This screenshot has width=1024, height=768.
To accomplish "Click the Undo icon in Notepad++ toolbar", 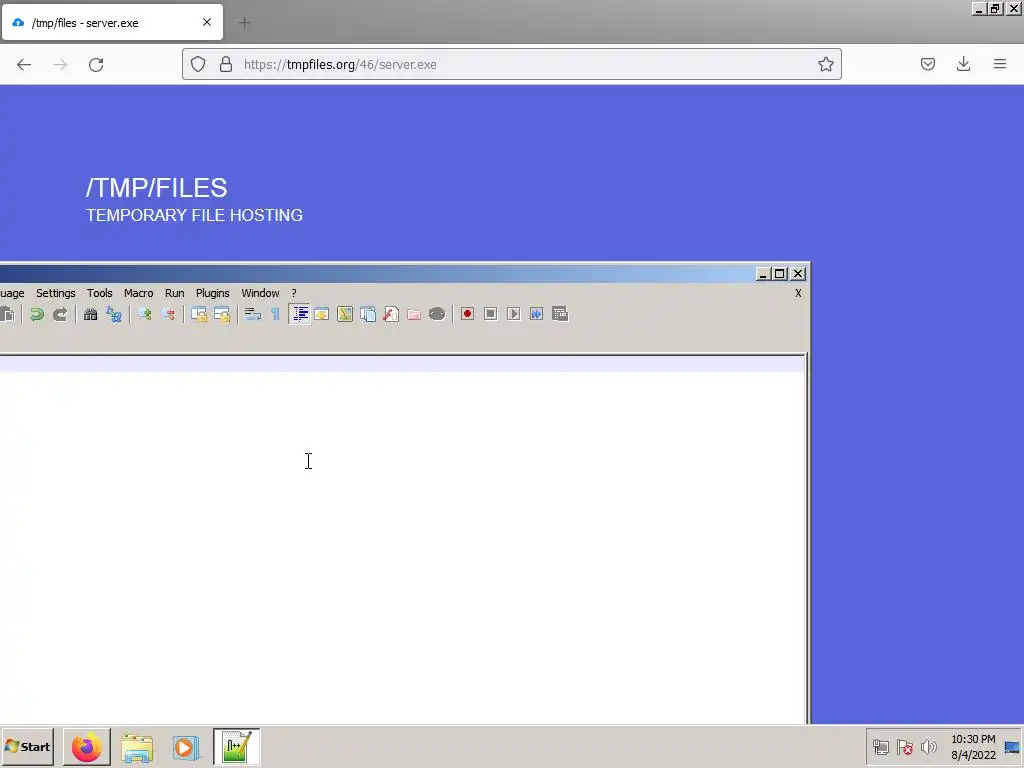I will pos(37,315).
